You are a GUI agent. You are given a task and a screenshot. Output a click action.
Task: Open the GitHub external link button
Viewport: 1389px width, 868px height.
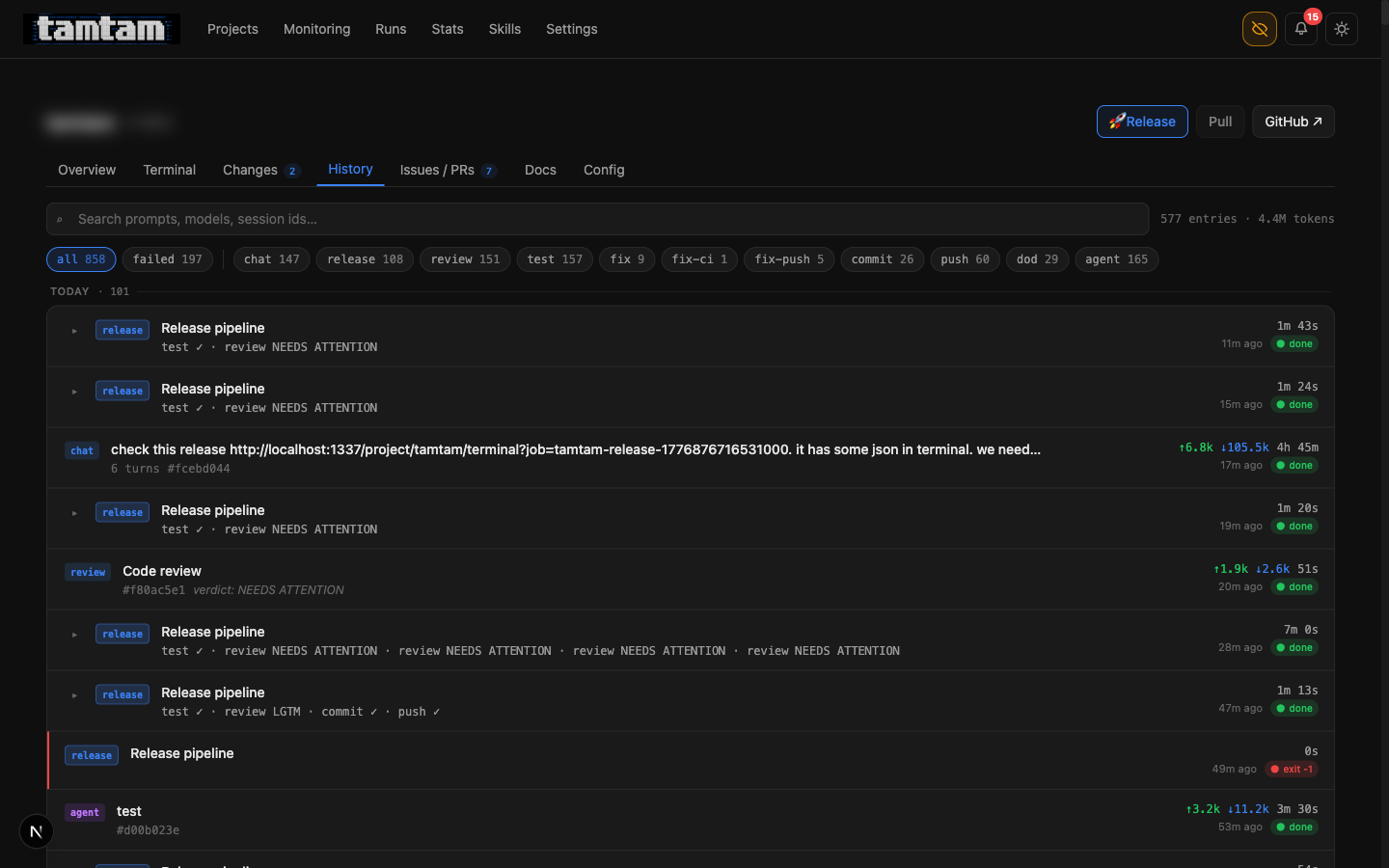coord(1294,122)
